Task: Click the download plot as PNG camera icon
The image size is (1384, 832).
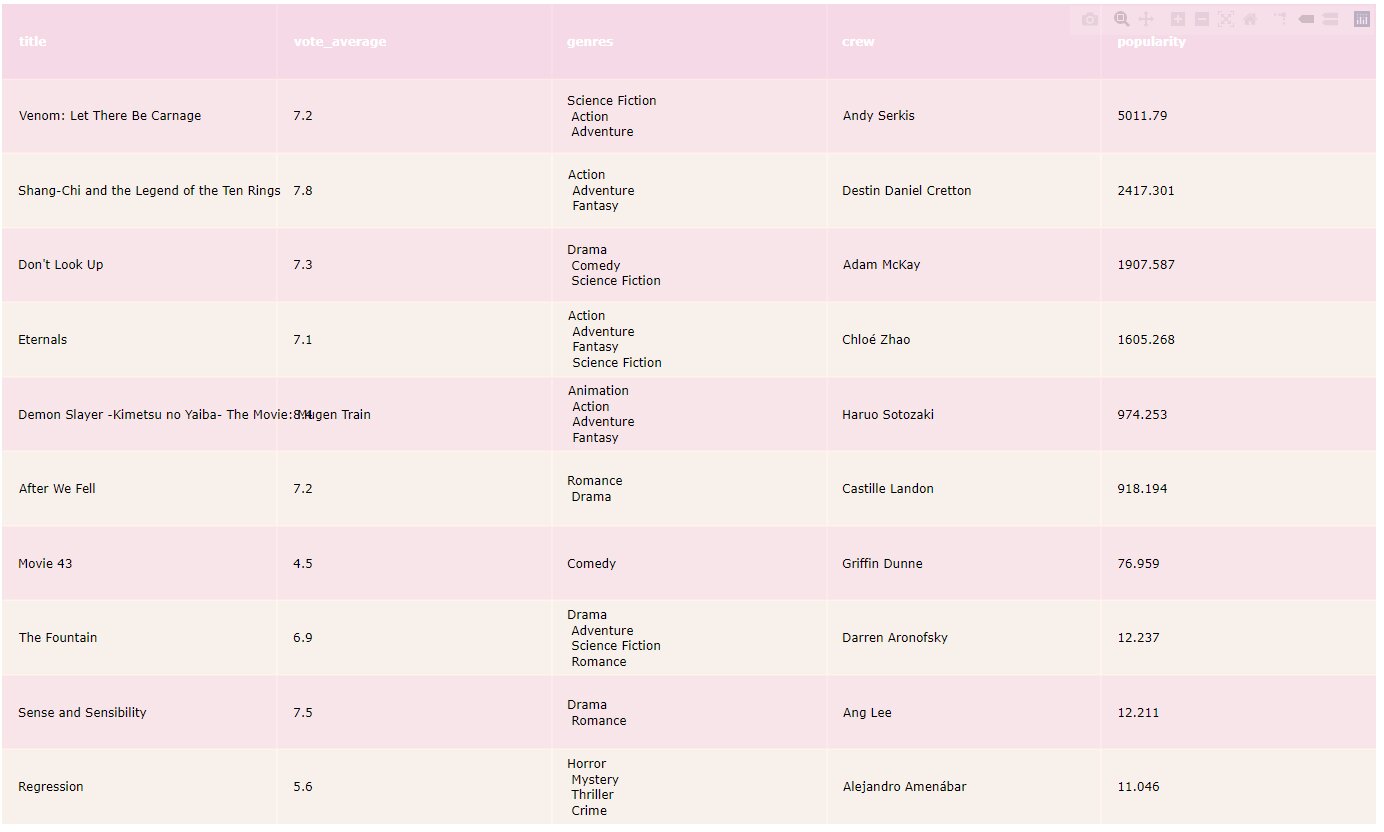Action: pos(1090,19)
